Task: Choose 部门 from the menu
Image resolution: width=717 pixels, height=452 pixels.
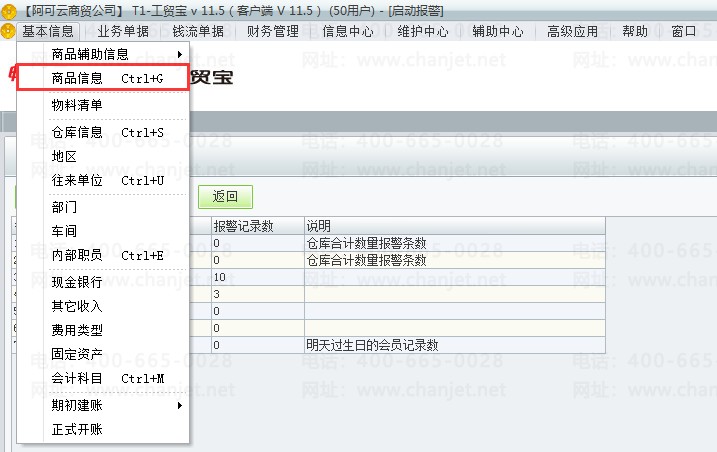Action: click(103, 207)
